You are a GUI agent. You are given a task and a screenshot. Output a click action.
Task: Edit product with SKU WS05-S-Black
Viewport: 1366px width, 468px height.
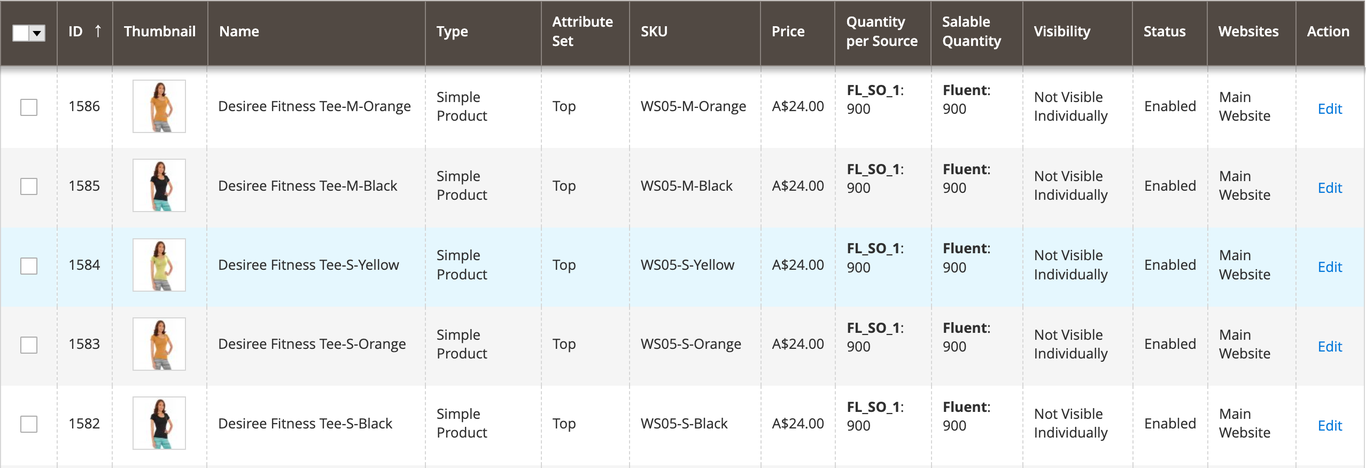[x=1329, y=425]
